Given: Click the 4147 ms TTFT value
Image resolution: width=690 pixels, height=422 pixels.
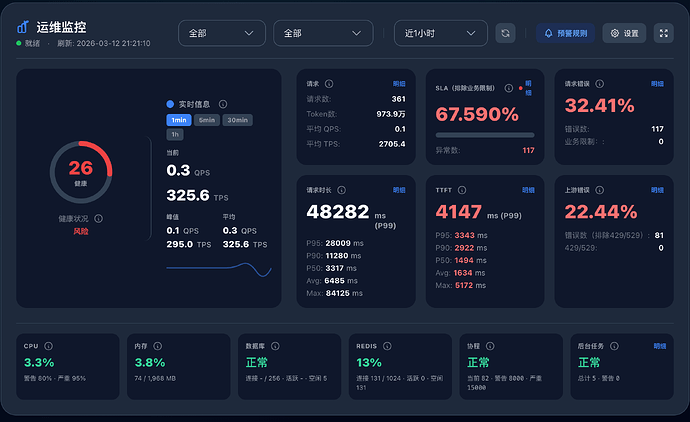Looking at the screenshot, I should click(459, 212).
